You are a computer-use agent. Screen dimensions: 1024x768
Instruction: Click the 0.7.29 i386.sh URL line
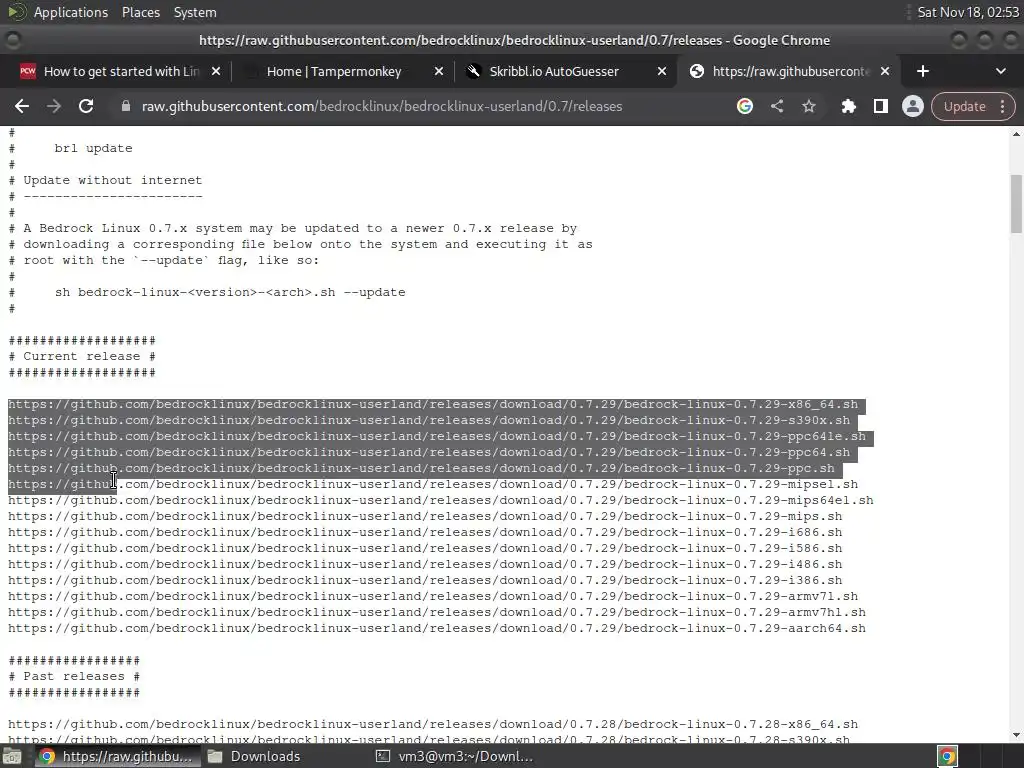[x=425, y=581]
